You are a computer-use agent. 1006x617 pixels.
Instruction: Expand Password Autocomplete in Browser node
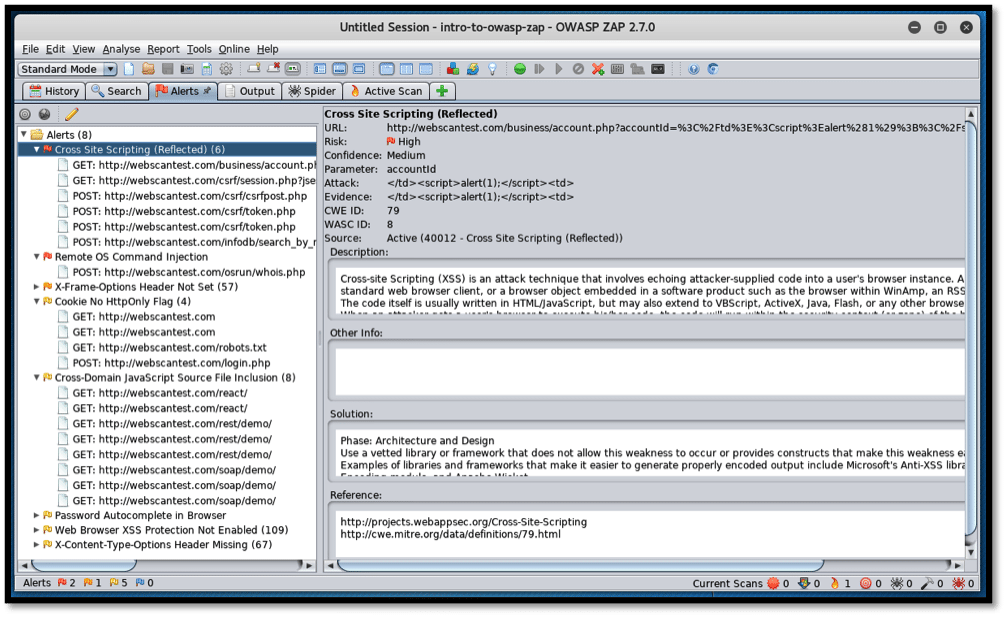pos(37,515)
